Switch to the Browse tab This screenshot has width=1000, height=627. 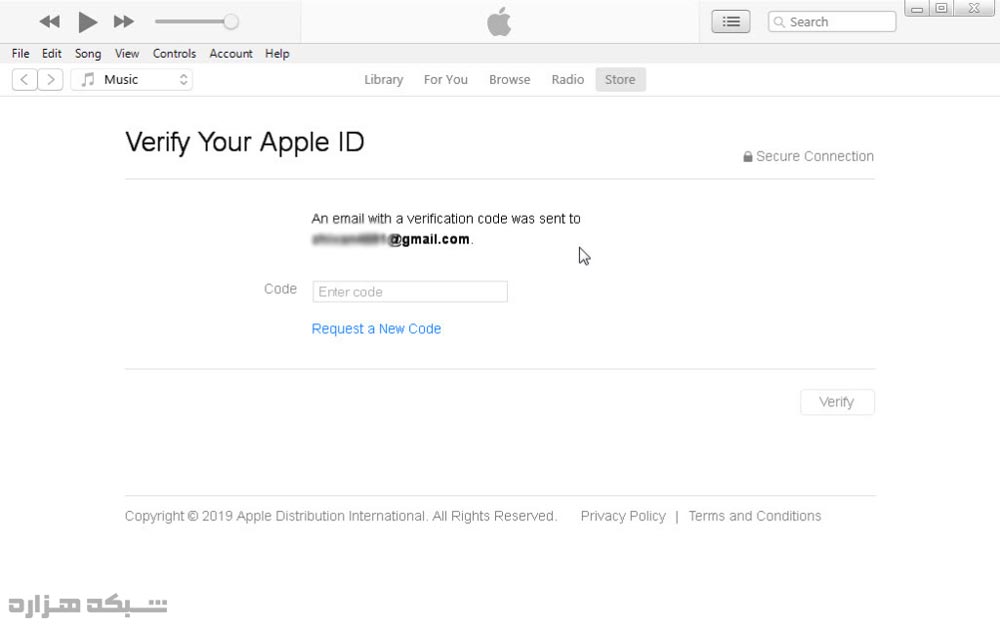(510, 80)
